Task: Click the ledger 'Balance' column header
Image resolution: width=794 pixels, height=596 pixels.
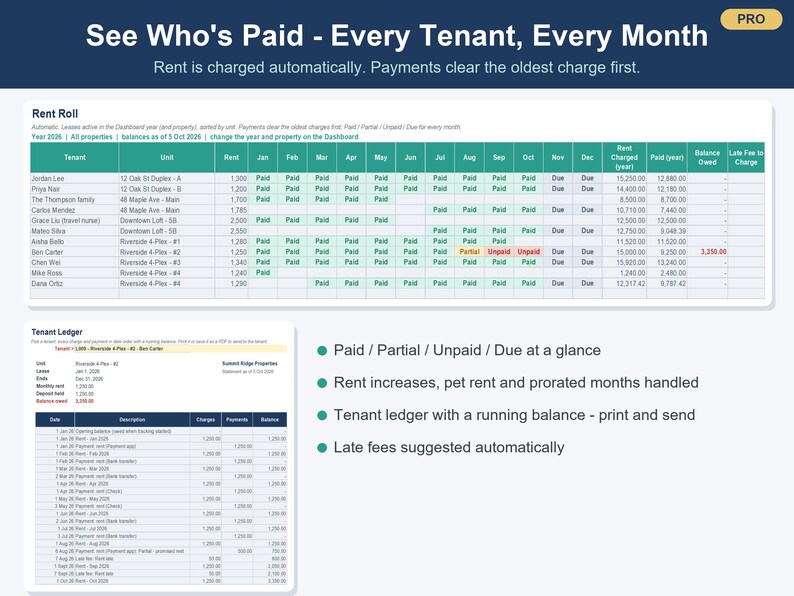Action: pos(270,420)
